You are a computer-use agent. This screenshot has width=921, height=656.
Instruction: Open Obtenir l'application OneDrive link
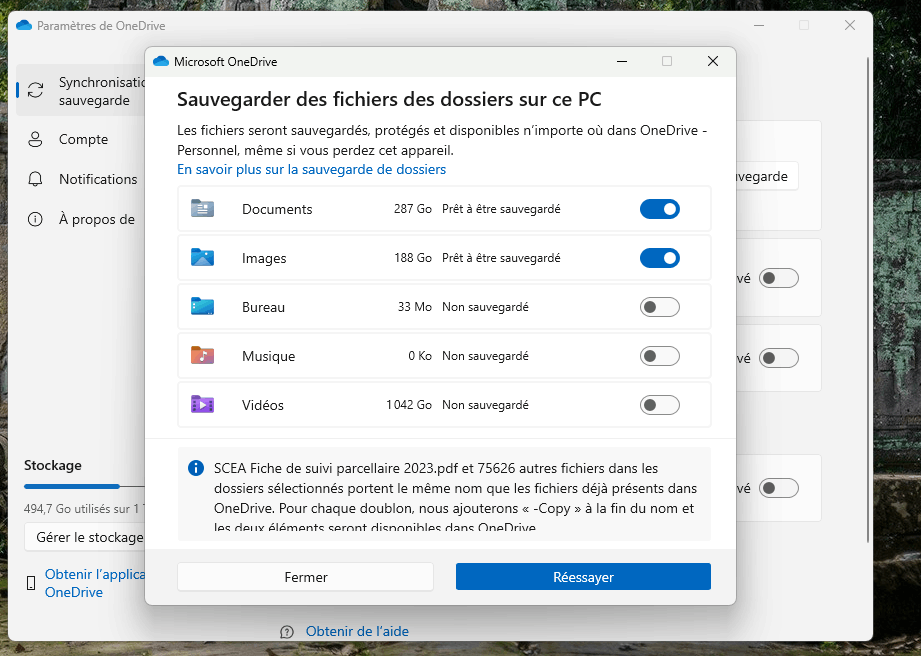pyautogui.click(x=94, y=583)
